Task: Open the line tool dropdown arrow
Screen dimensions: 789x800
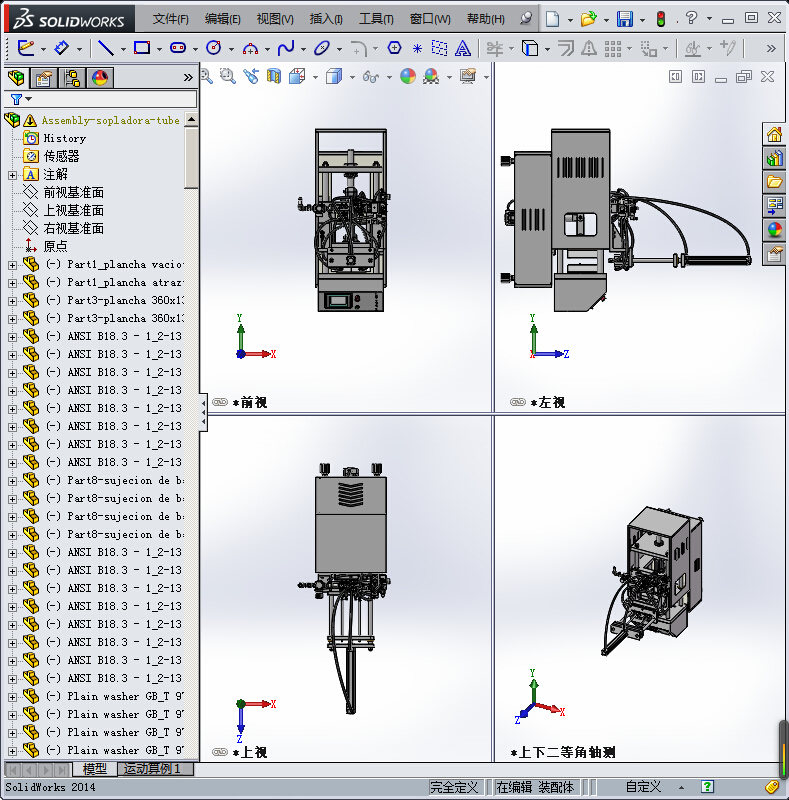Action: (x=123, y=48)
